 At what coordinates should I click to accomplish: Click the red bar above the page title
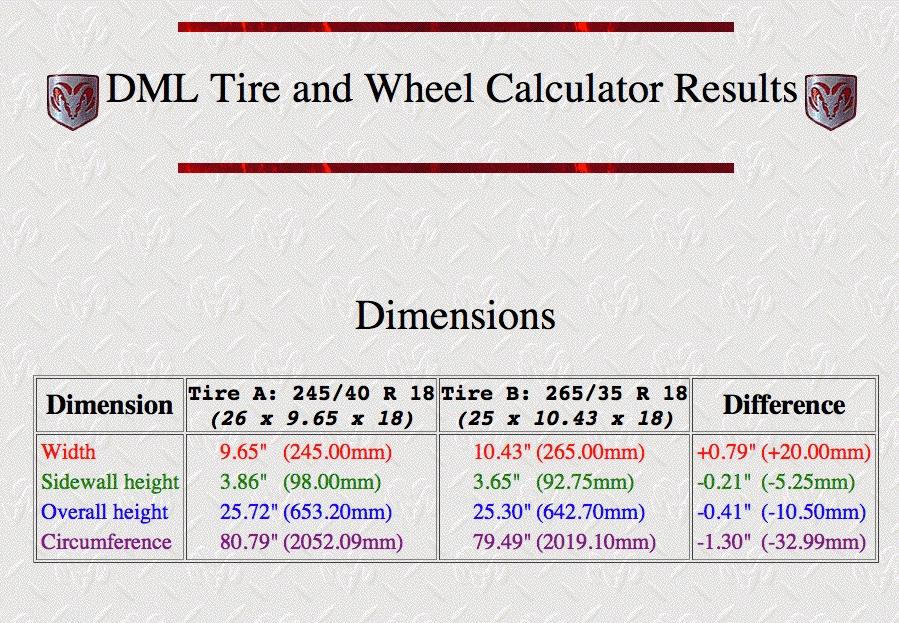tap(456, 27)
